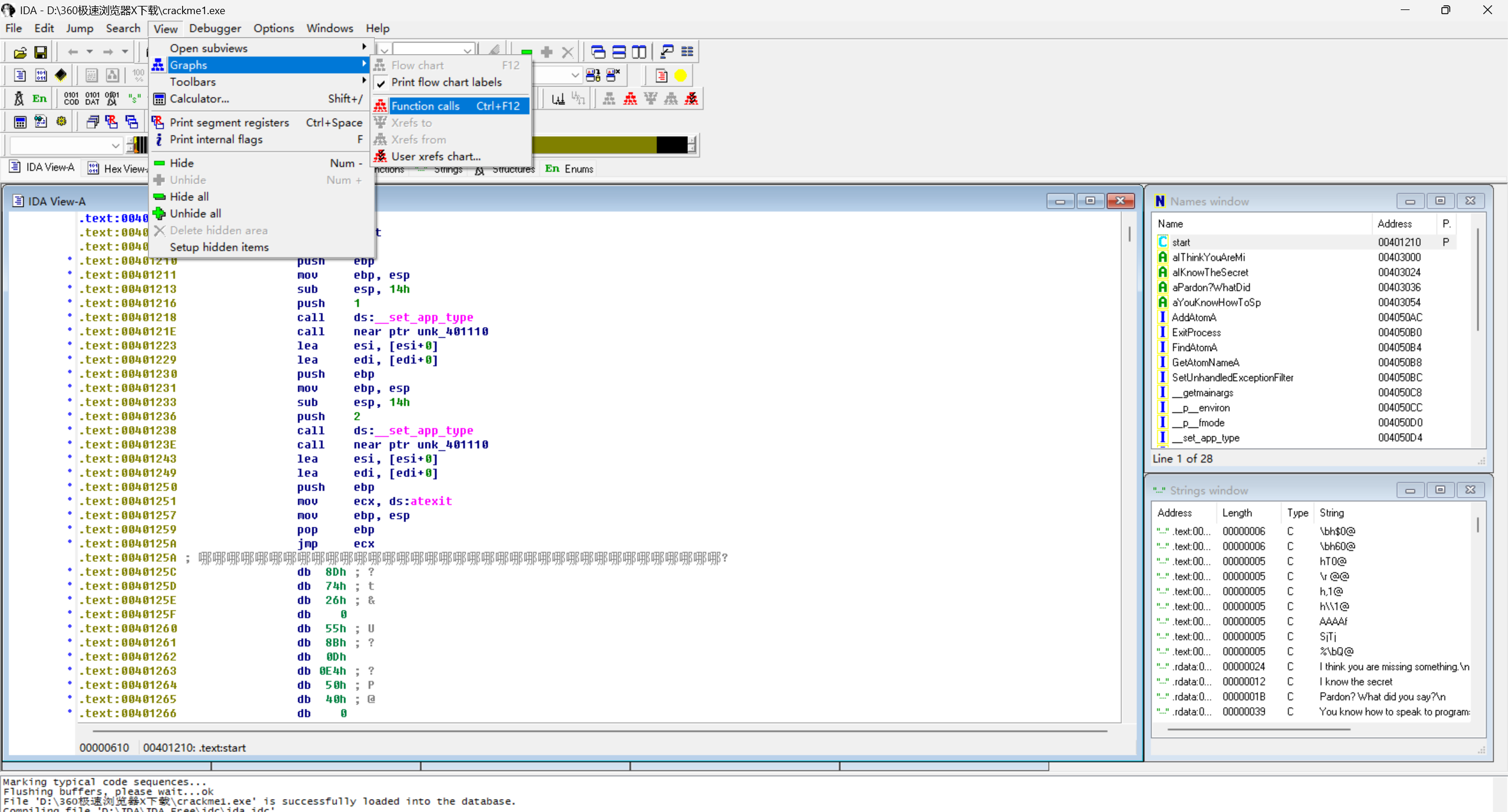The height and width of the screenshot is (812, 1508).
Task: Open the dropdown left of navigation band
Action: 116,145
